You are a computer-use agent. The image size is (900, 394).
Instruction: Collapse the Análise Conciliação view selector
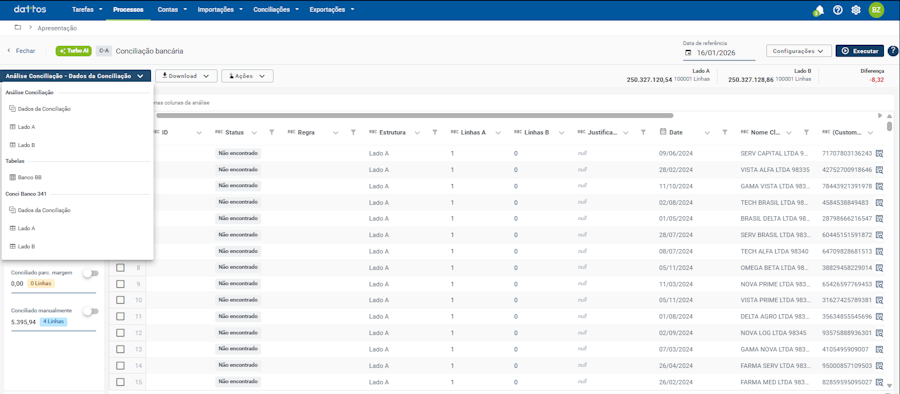pos(75,76)
